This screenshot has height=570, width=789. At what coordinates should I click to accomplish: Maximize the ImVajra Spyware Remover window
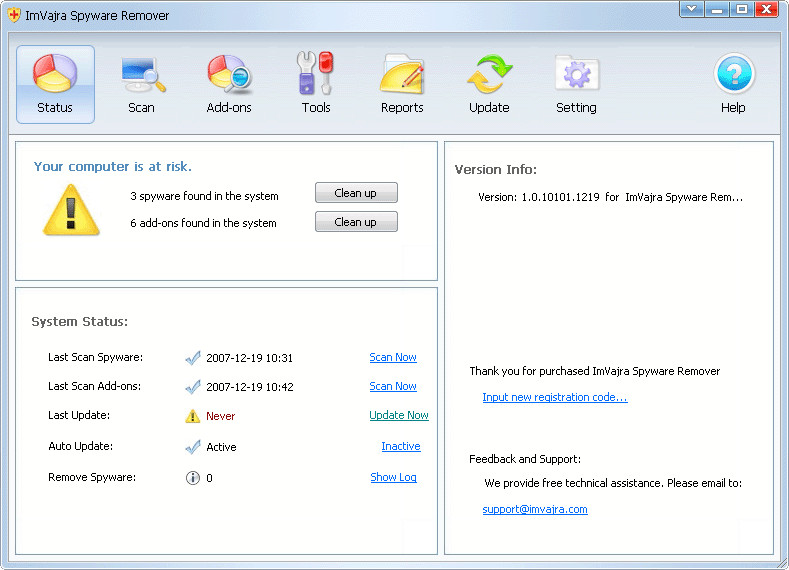coord(742,9)
